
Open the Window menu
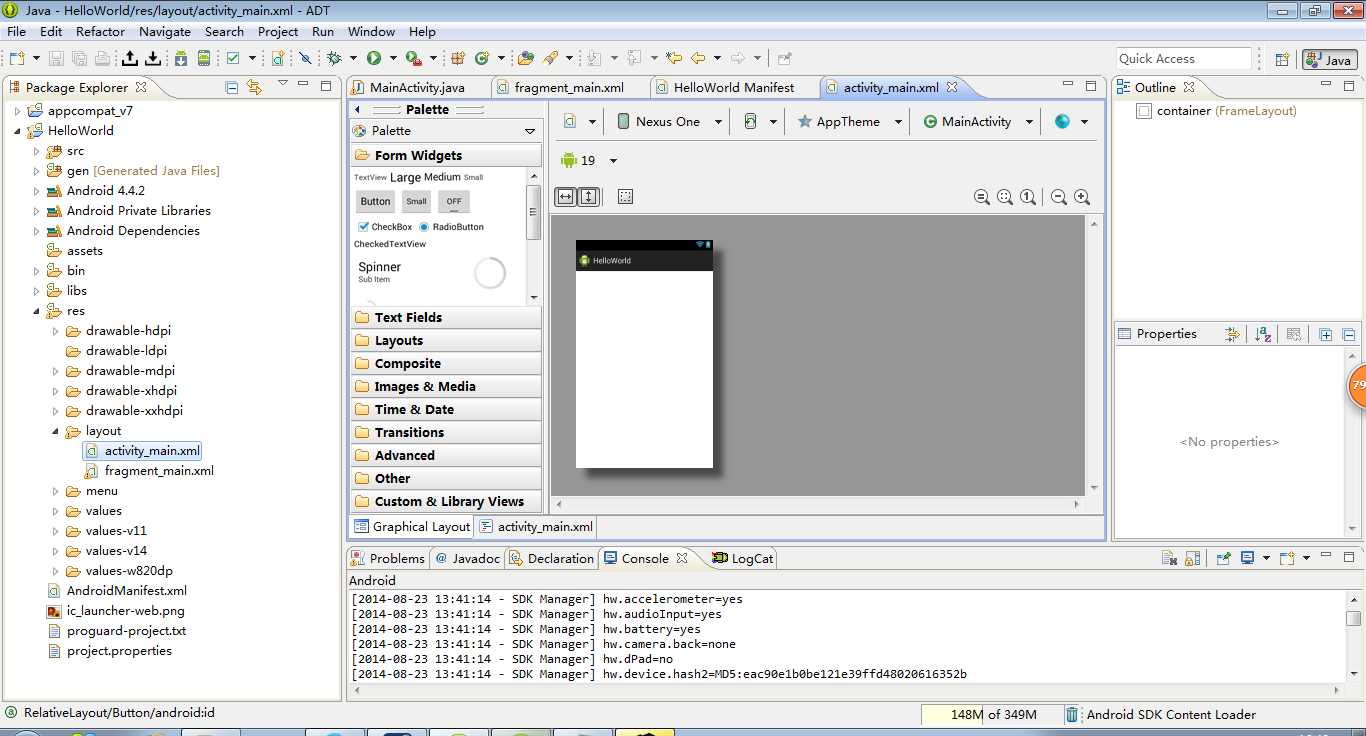[x=371, y=31]
